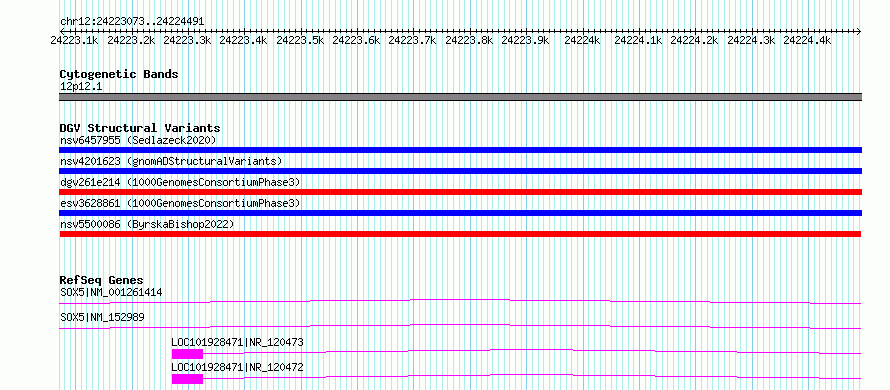The width and height of the screenshot is (890, 390).
Task: Select the DGV Structural Variants track title
Action: pos(140,128)
